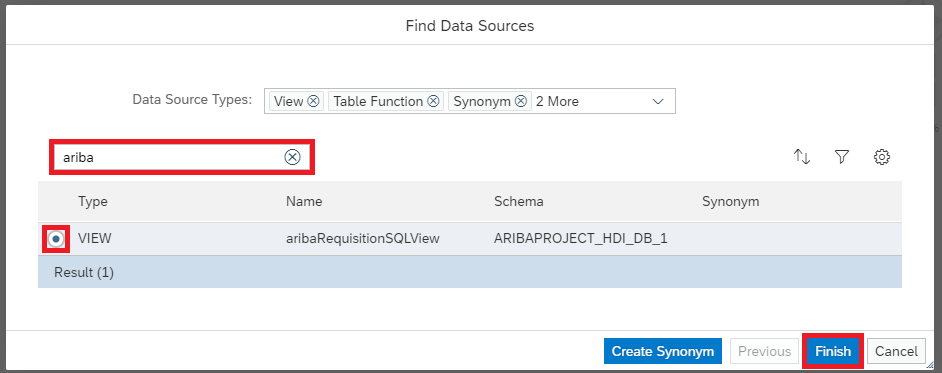Remove the Table Function token
The image size is (942, 373).
coord(433,102)
